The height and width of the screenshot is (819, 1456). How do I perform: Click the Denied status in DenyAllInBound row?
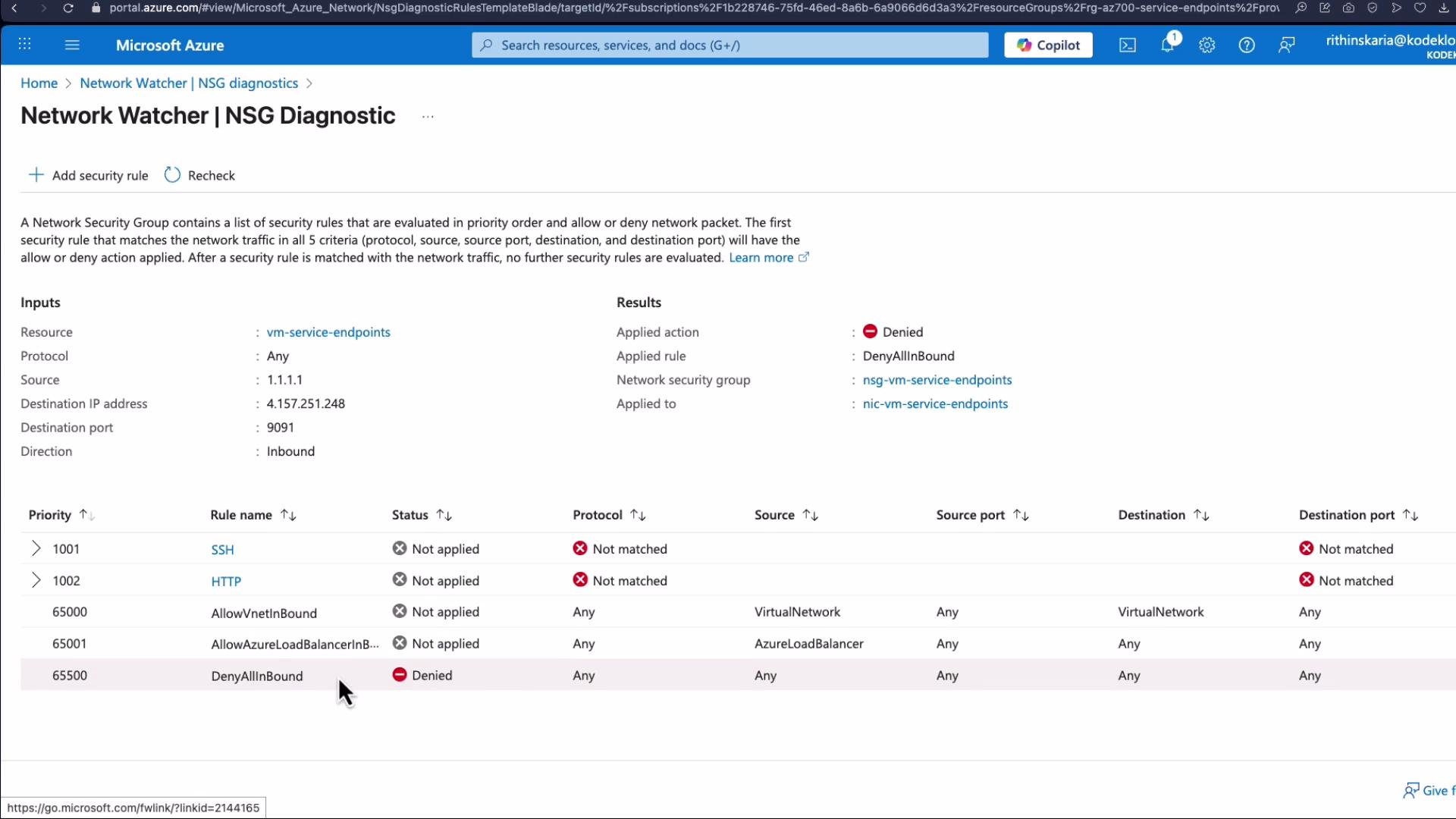click(x=422, y=675)
